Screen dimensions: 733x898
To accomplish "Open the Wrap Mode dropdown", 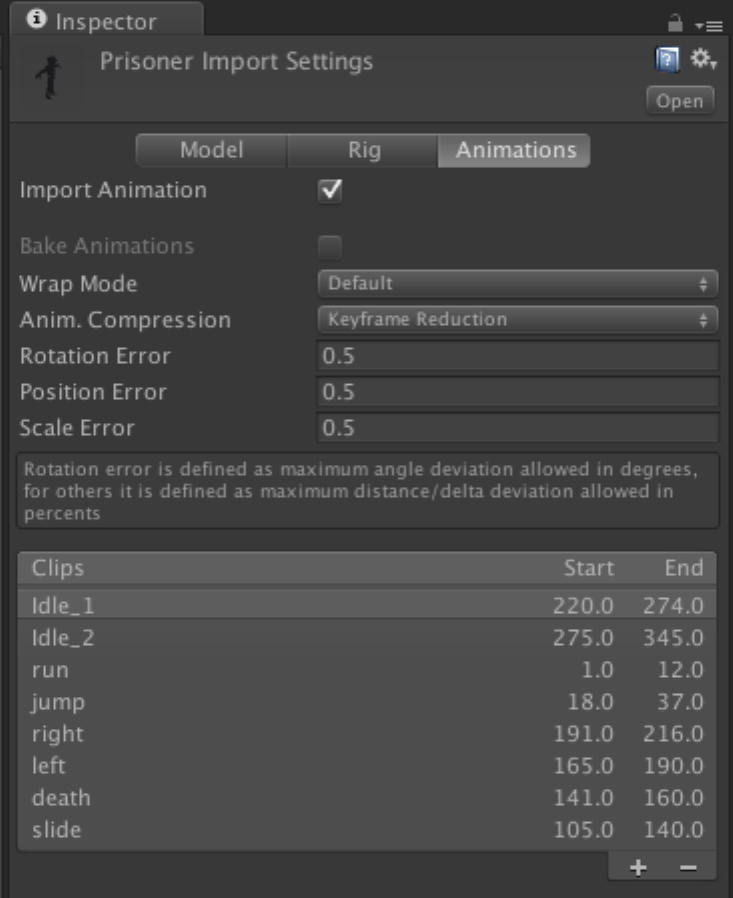I will tap(518, 284).
